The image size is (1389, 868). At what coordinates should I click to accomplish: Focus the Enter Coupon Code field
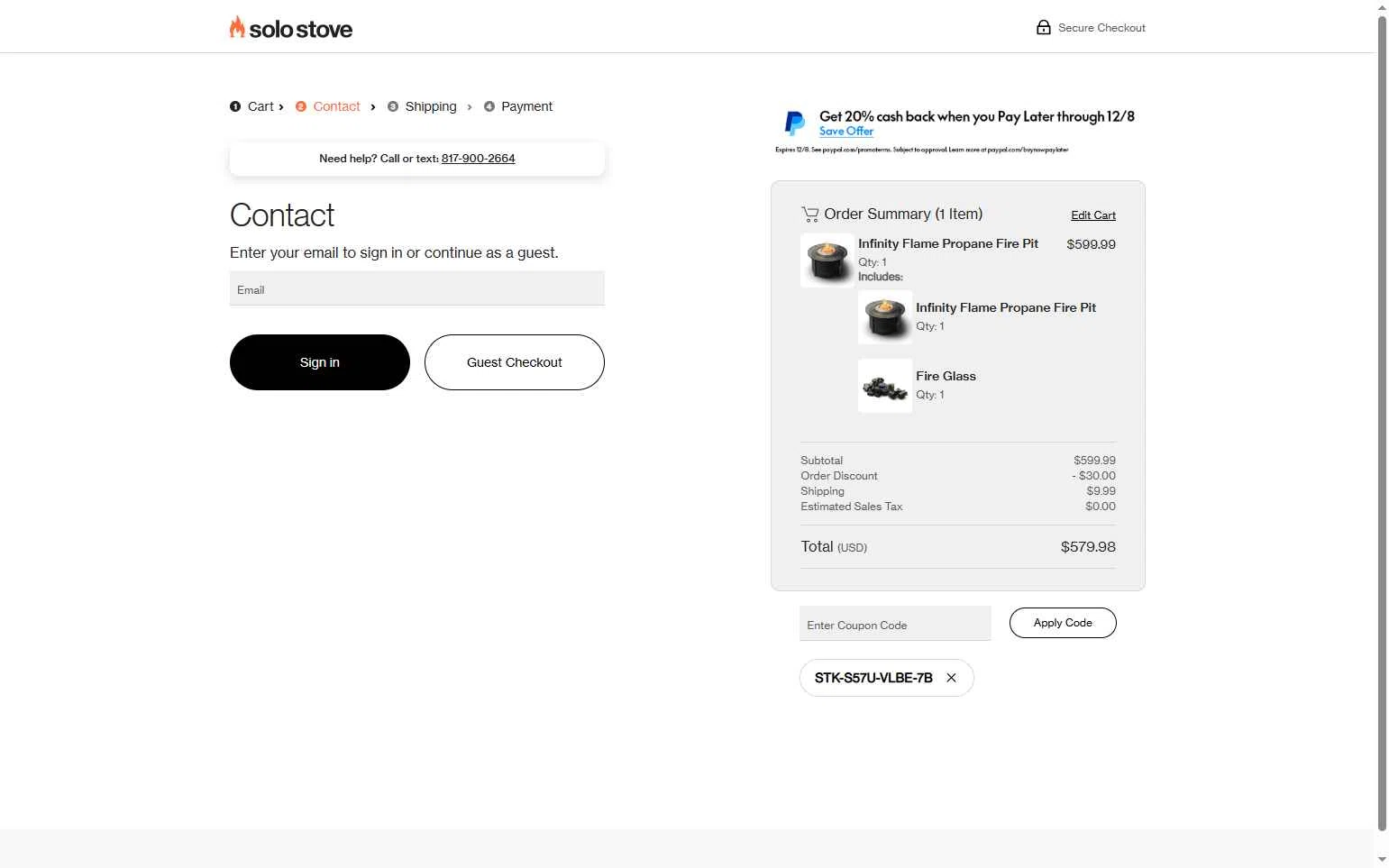(x=895, y=624)
